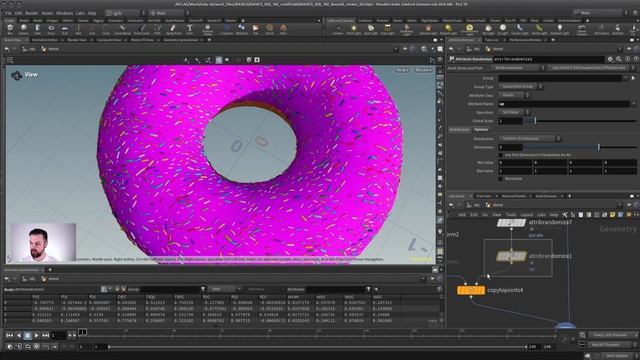Switch to the Performance Monitor tab
The width and height of the screenshot is (640, 360).
click(525, 40)
